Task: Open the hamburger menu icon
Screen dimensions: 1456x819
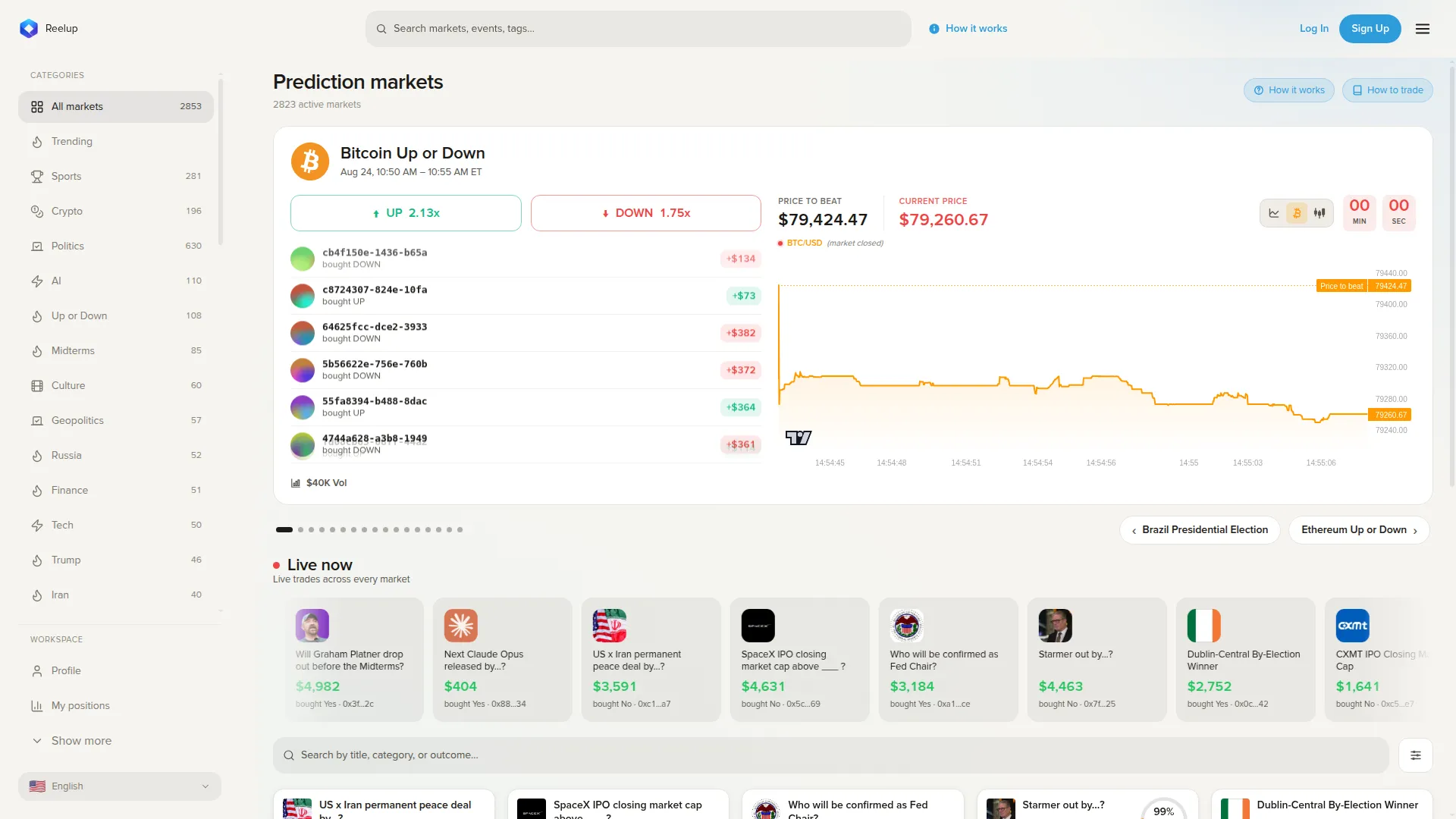Action: point(1423,29)
